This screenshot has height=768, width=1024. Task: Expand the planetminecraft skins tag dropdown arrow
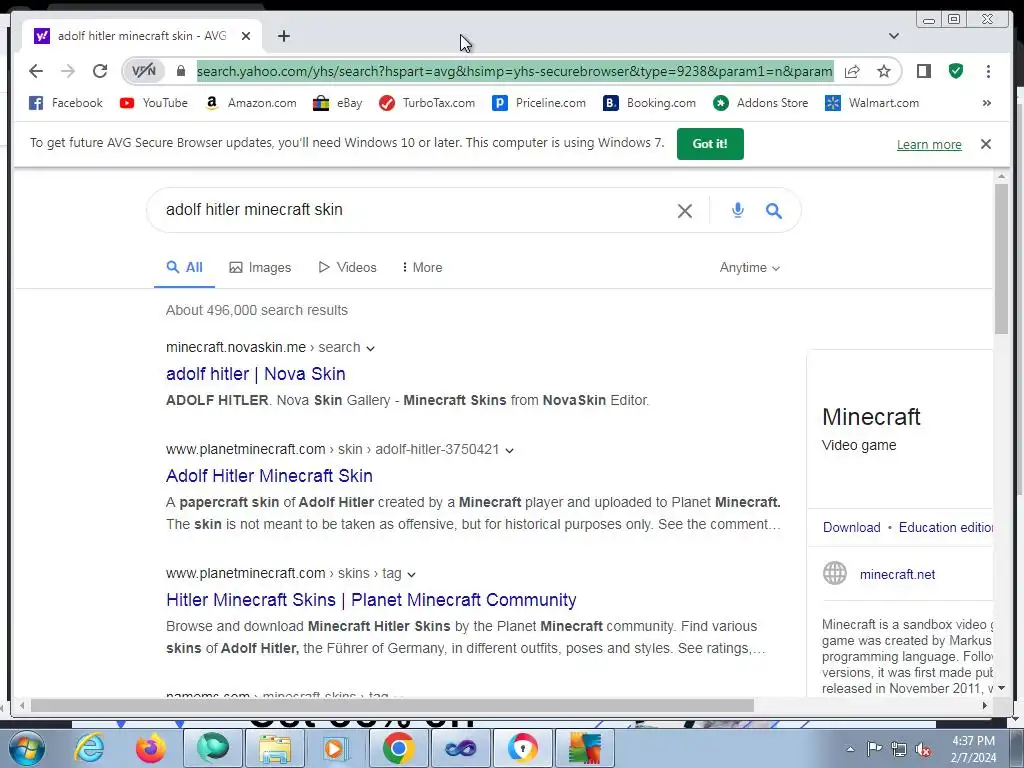[x=411, y=575]
